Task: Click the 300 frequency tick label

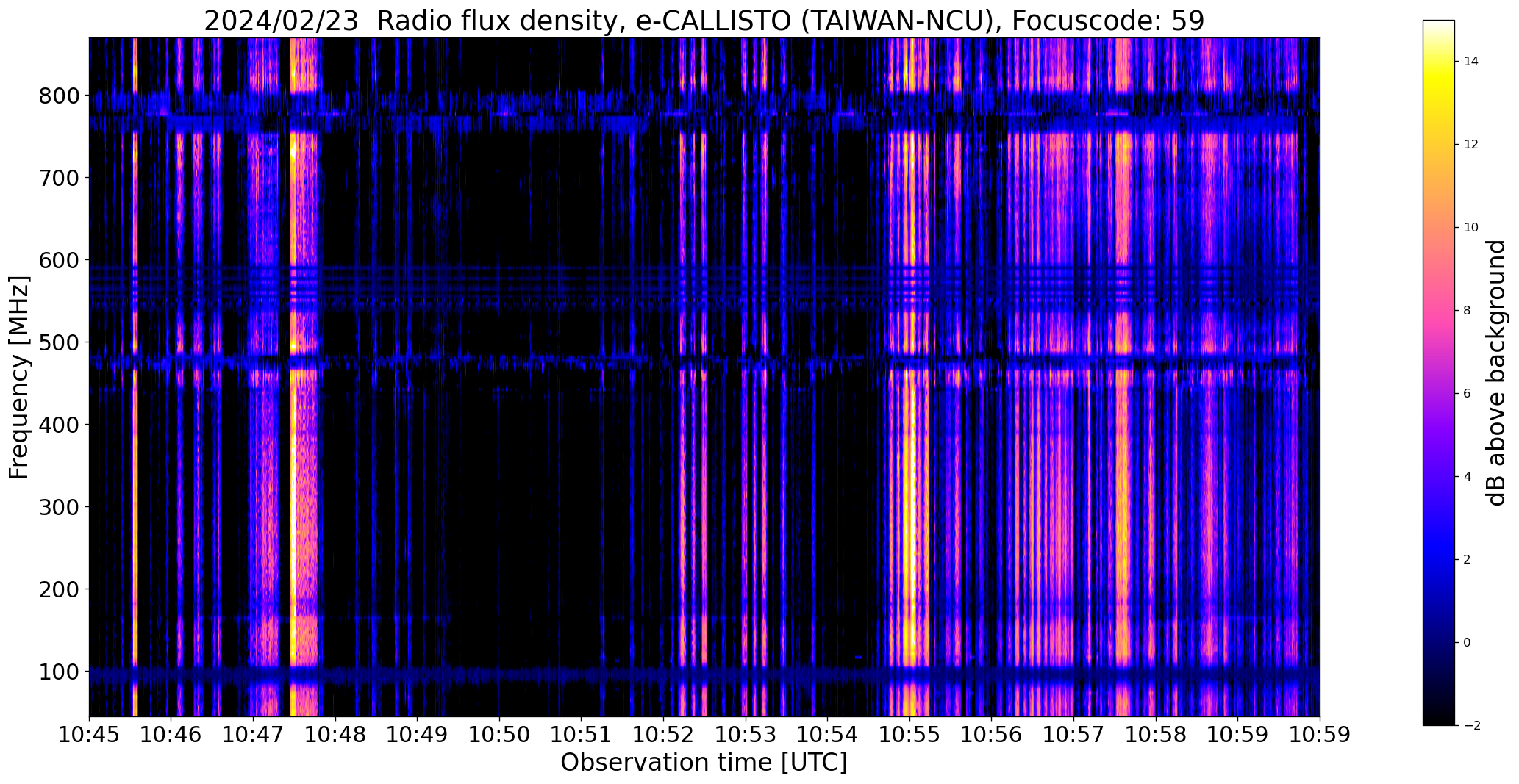Action: pyautogui.click(x=58, y=507)
